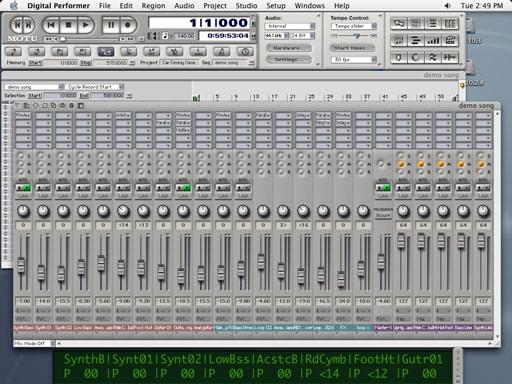This screenshot has height=384, width=512.
Task: Click the squiggly wave icon in window grid
Action: coord(433,57)
